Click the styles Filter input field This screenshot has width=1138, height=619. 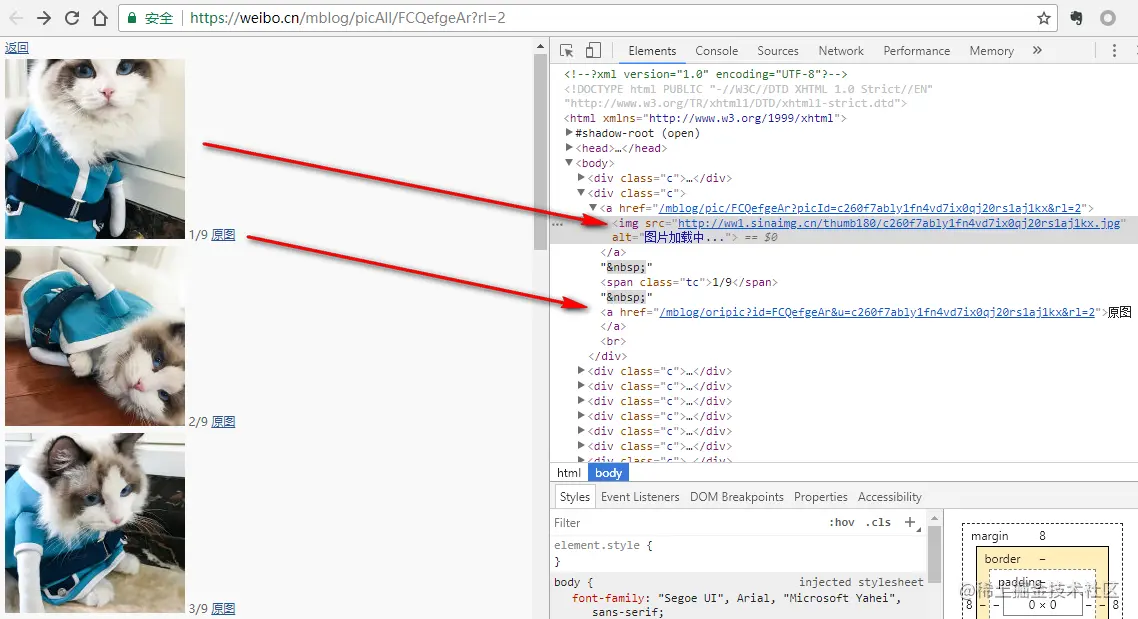pos(686,522)
